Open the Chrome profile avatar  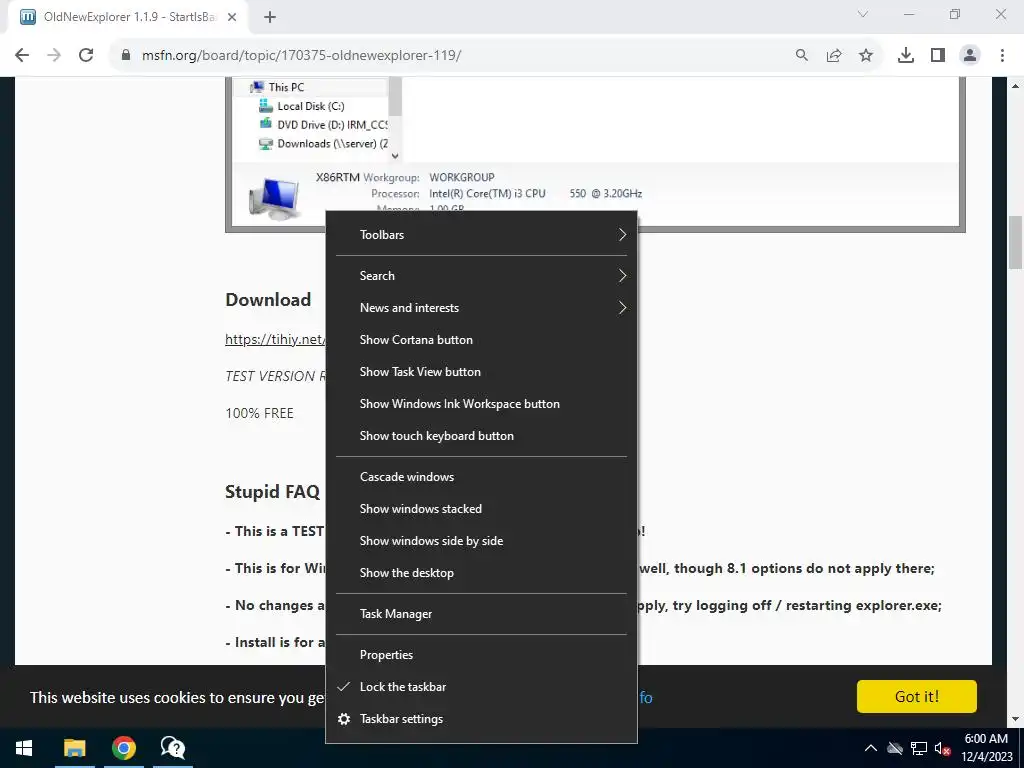click(x=970, y=55)
